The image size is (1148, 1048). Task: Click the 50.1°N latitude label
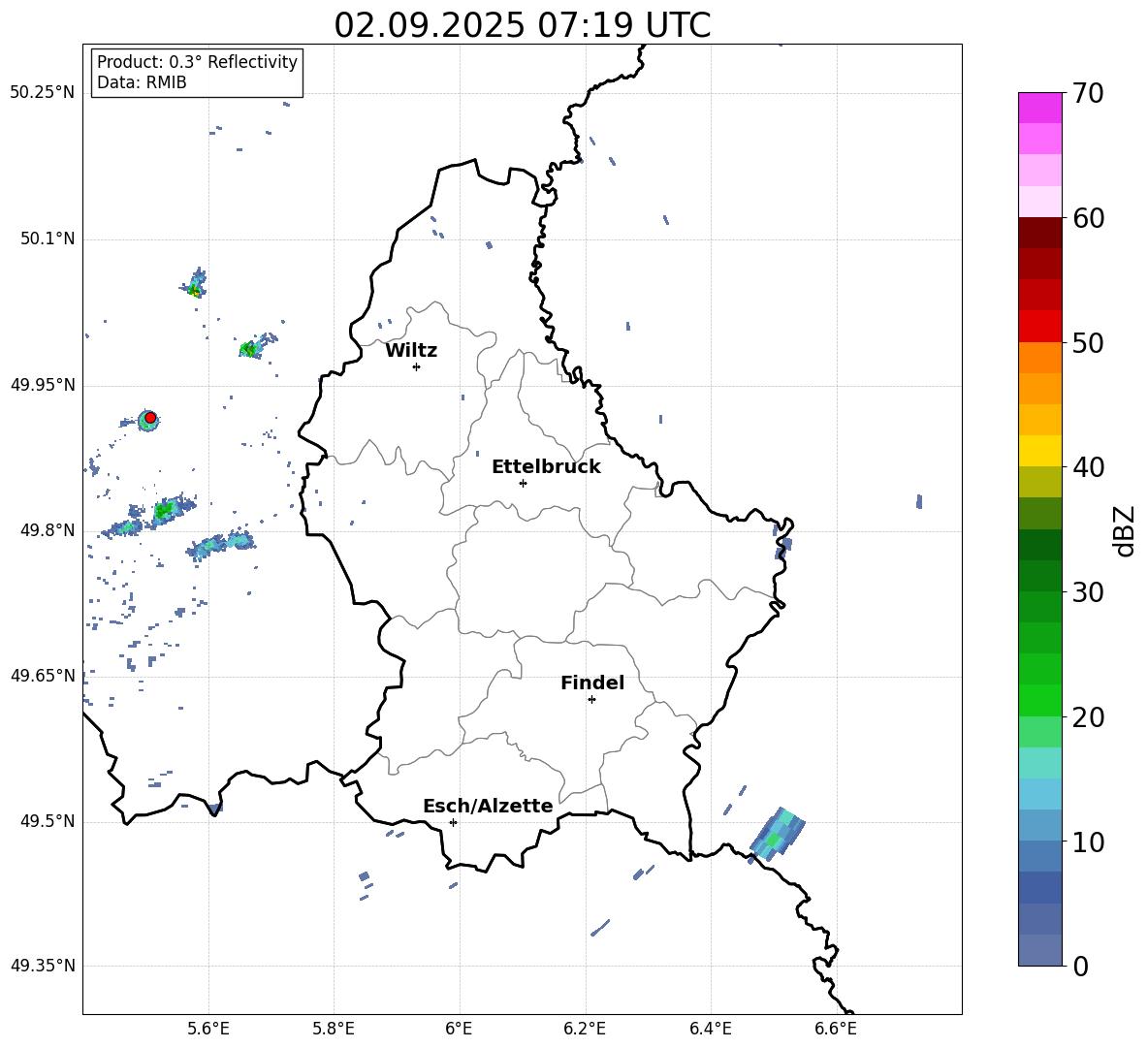(48, 238)
